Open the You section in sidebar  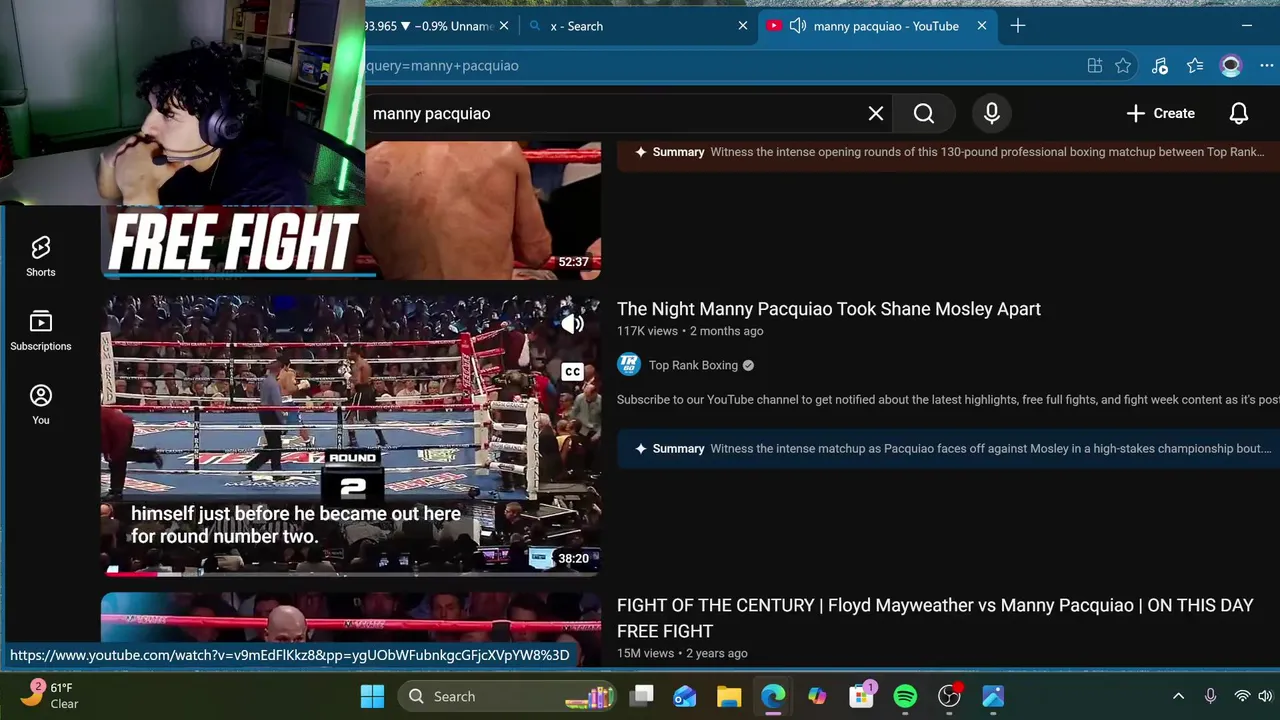click(x=41, y=405)
